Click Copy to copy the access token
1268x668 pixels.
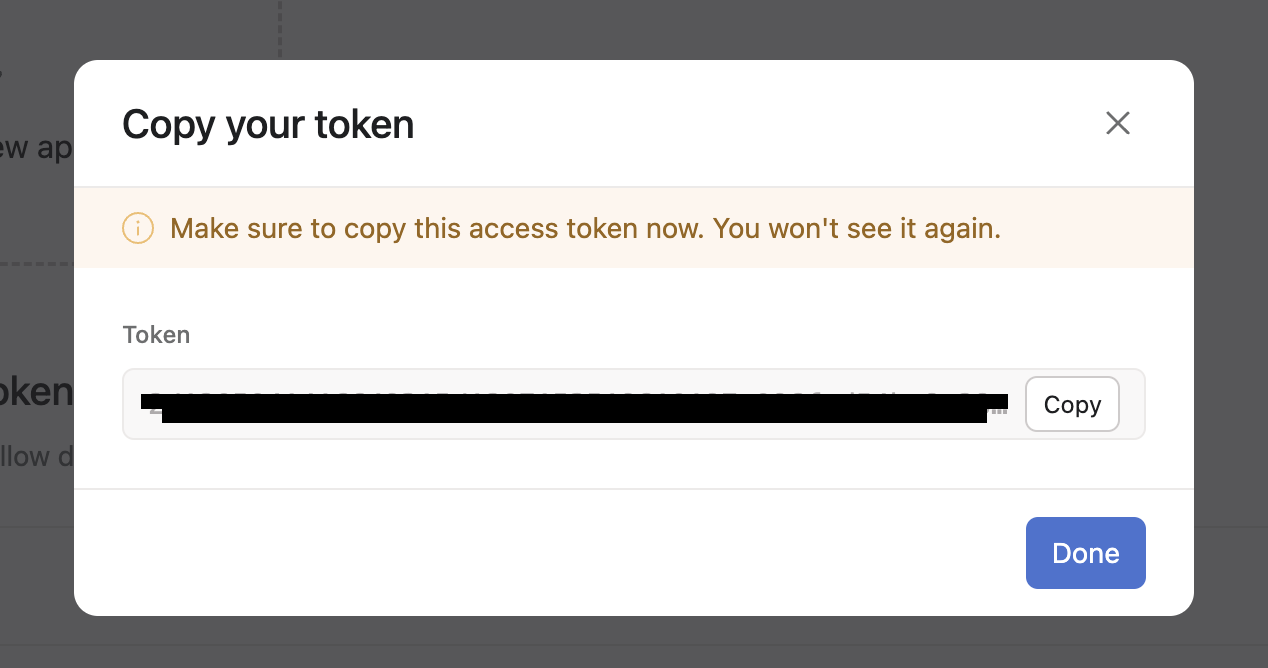click(1071, 404)
